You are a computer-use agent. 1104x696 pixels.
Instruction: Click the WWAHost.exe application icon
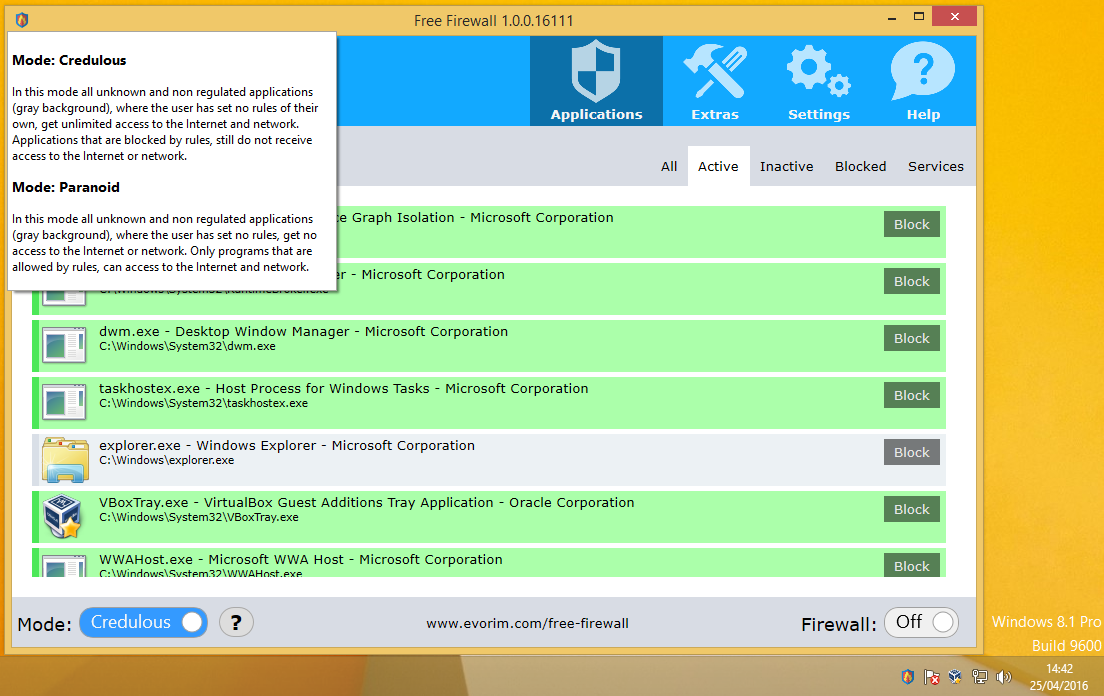click(x=64, y=566)
